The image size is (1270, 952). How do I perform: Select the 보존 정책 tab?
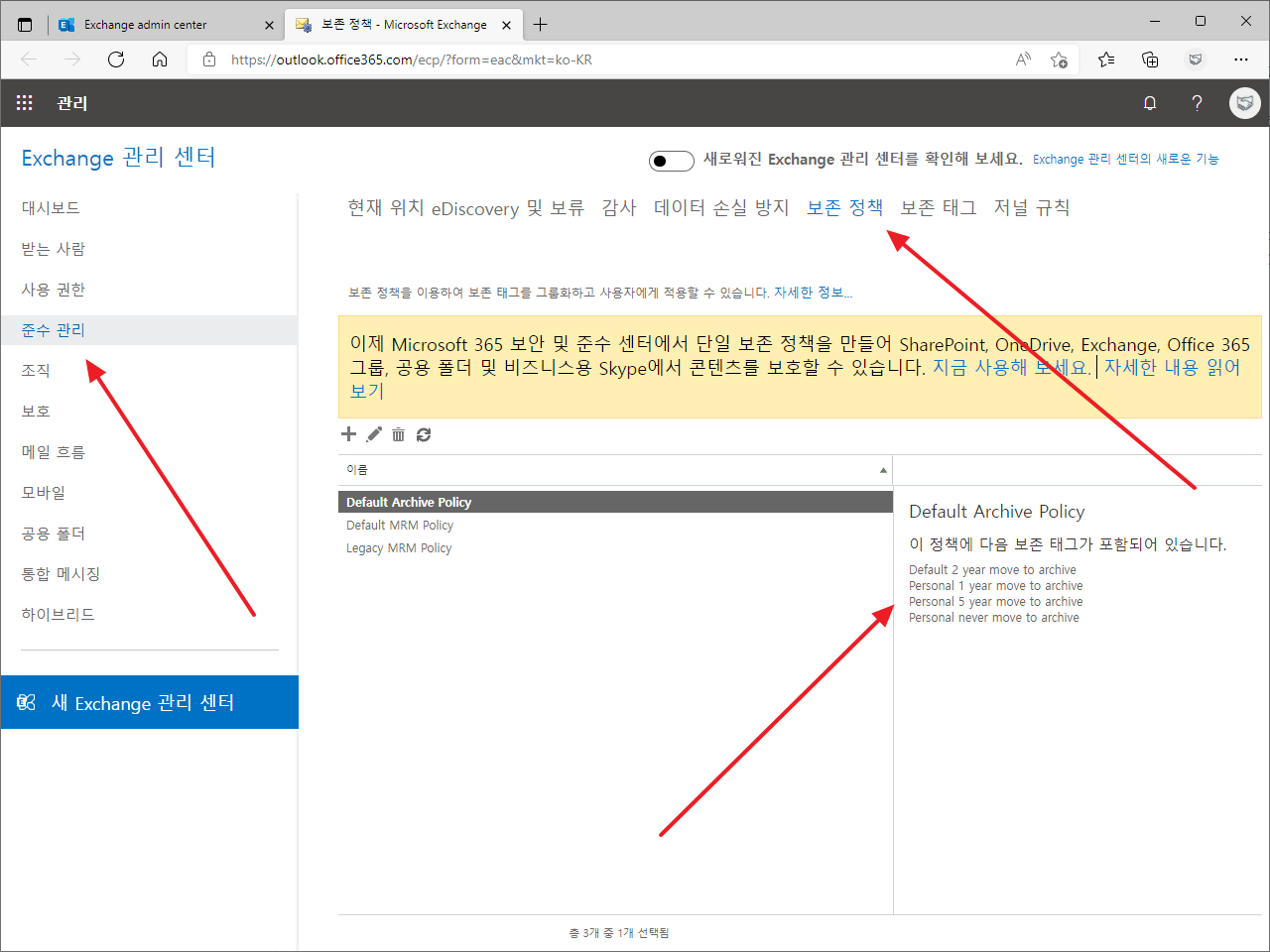point(844,207)
